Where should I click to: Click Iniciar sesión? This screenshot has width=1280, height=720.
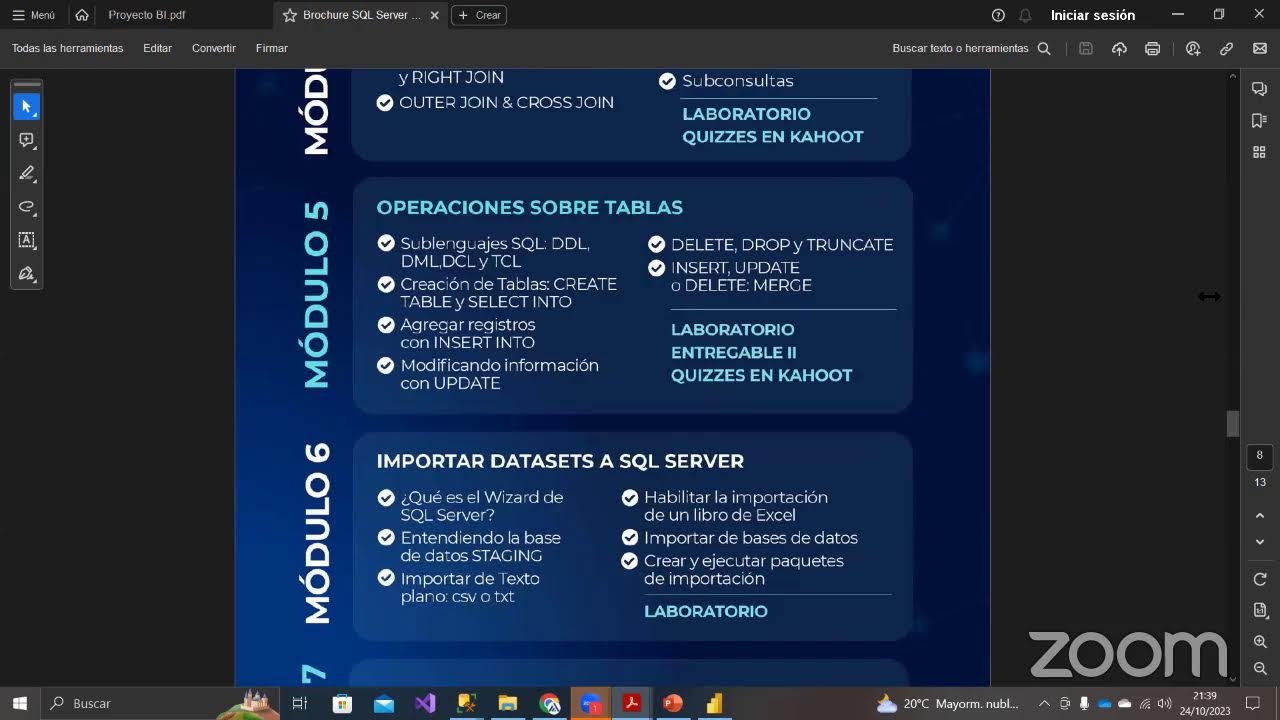(1093, 15)
